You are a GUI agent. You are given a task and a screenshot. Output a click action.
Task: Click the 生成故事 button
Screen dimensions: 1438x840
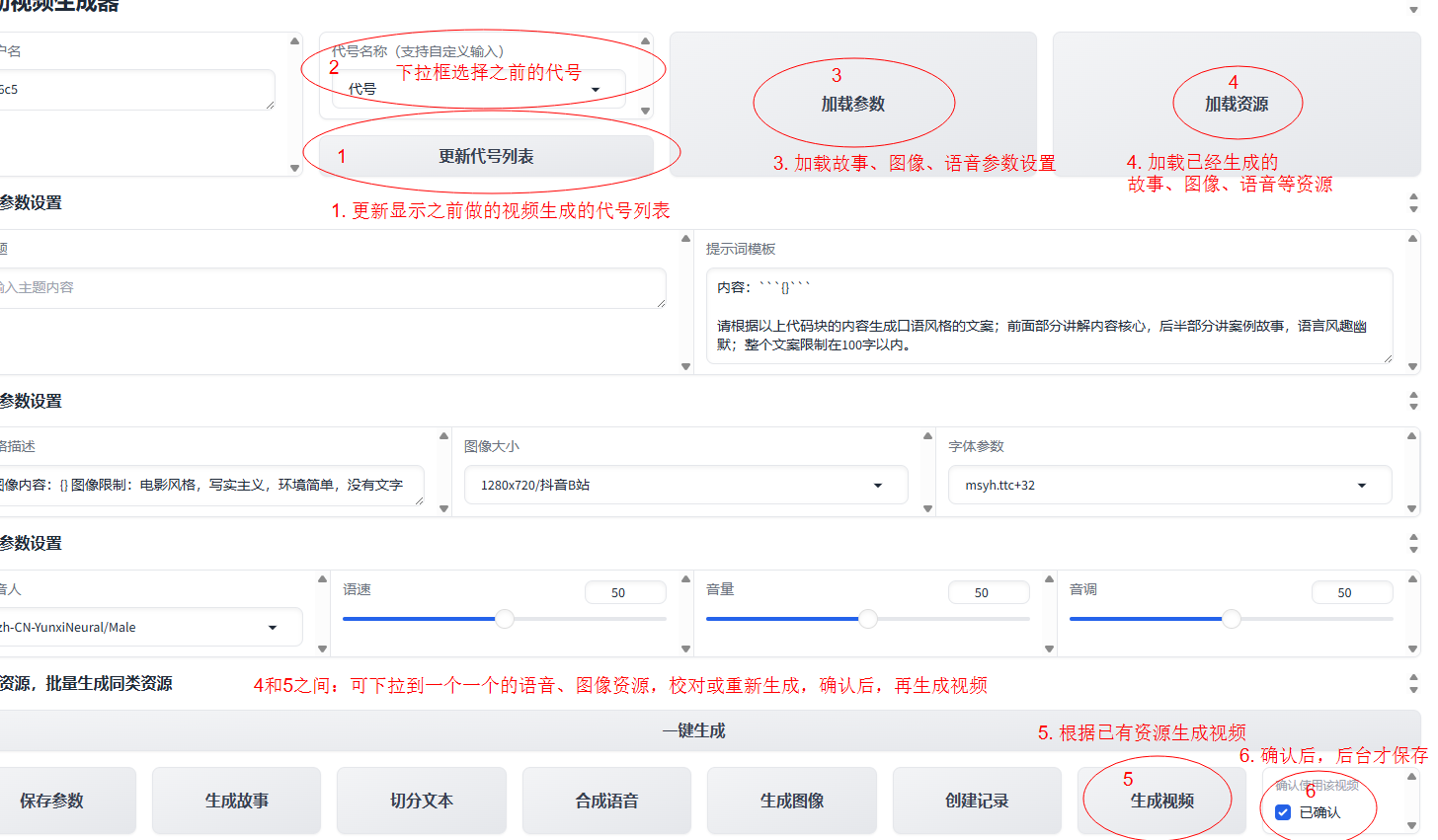237,801
